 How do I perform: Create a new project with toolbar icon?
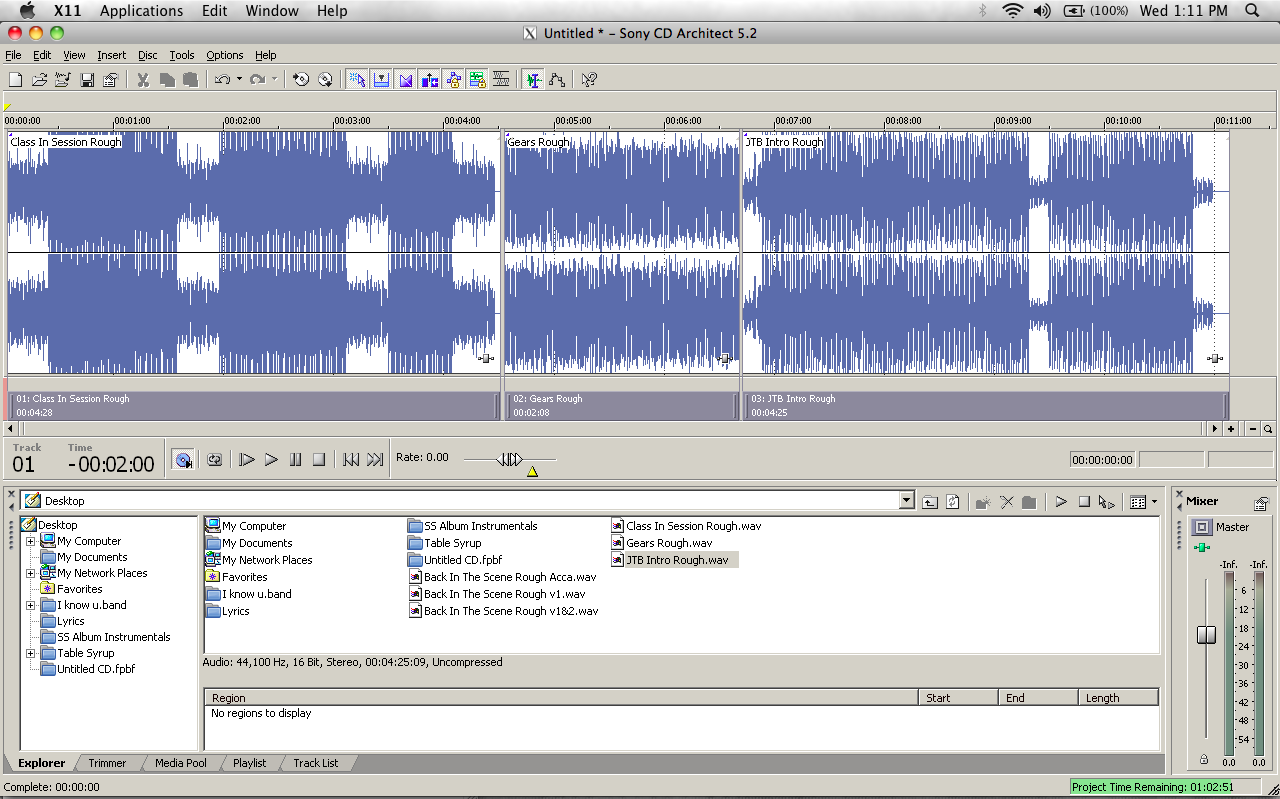click(x=15, y=80)
